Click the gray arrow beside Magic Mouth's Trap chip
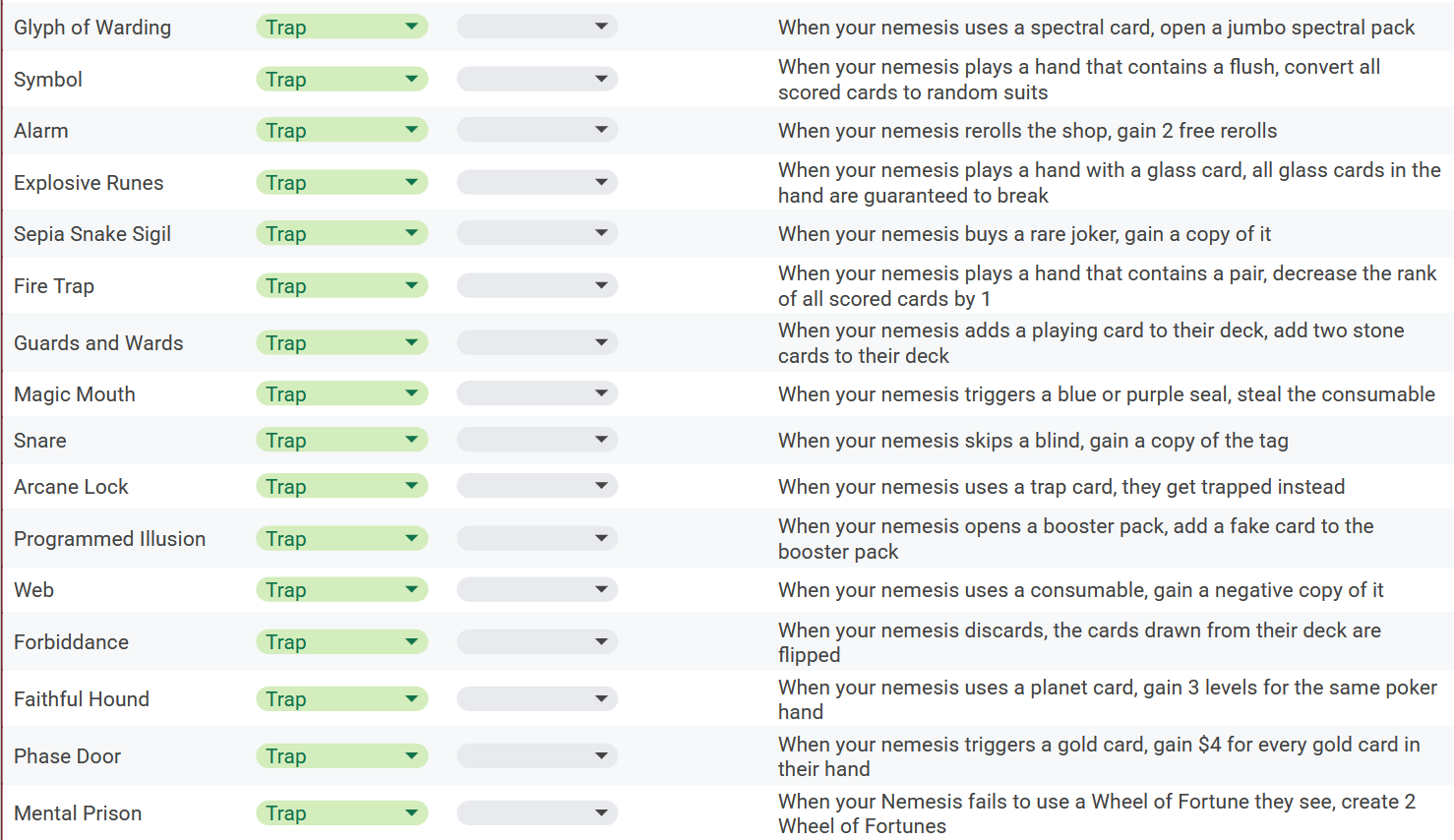1454x840 pixels. point(601,393)
